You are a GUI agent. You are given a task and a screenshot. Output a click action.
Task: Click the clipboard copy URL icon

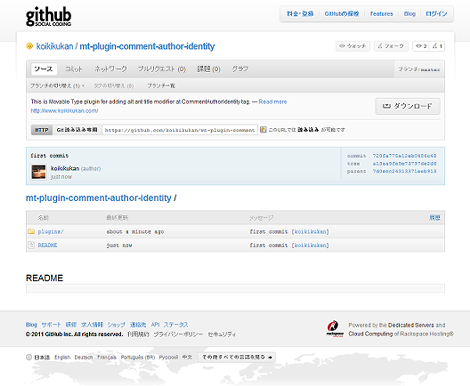click(263, 129)
